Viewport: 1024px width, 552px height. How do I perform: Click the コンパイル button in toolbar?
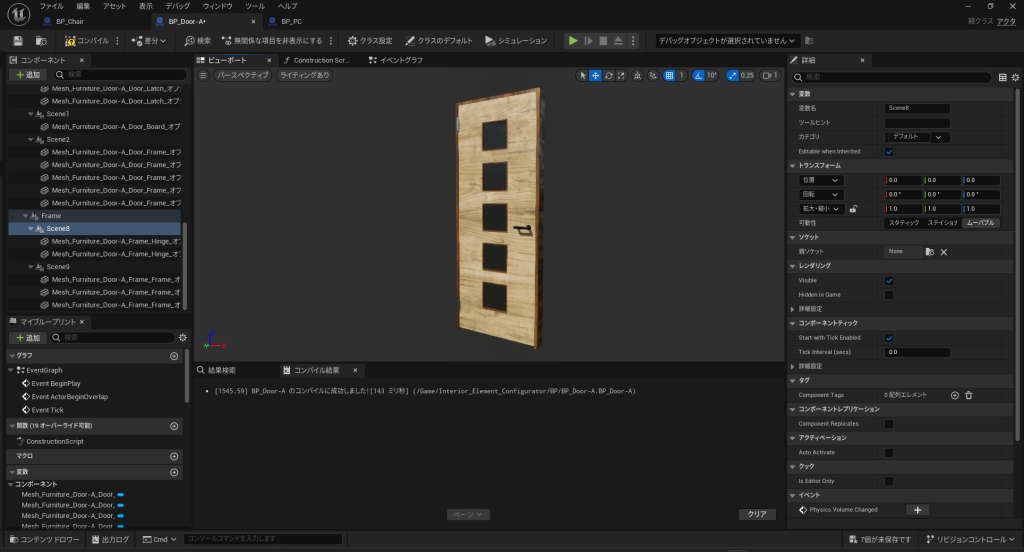coord(87,41)
